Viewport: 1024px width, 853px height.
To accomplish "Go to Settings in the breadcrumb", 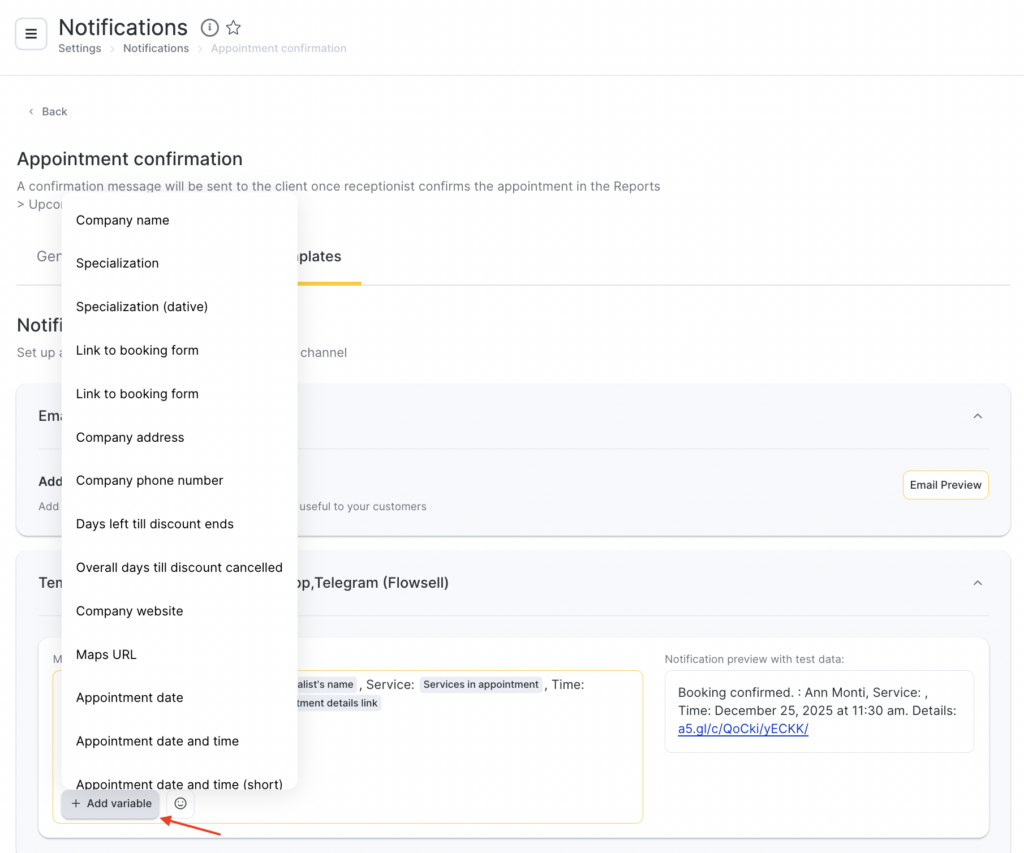I will pos(79,48).
